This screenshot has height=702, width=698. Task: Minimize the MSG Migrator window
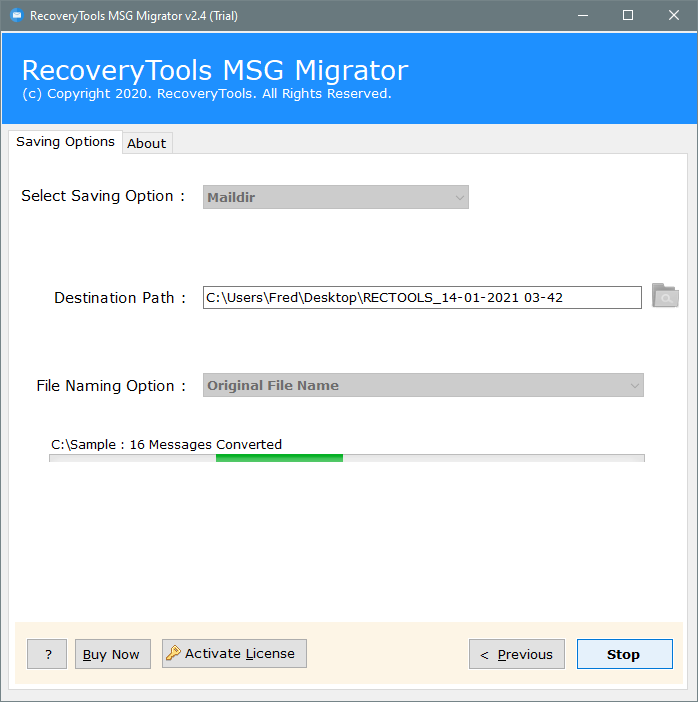[582, 16]
